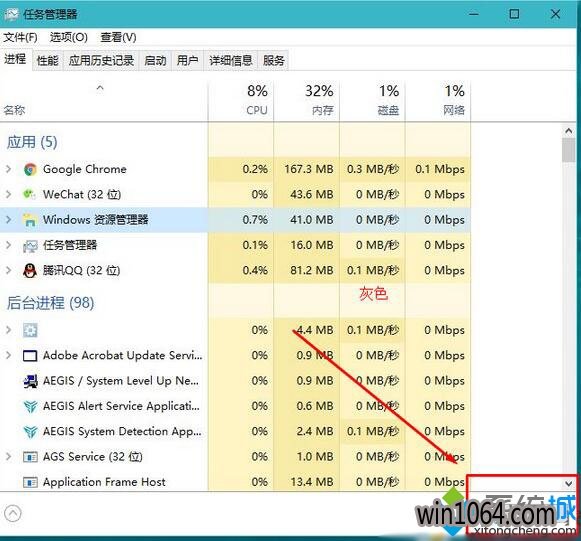The height and width of the screenshot is (541, 581).
Task: Click the 应用 (5) group heading
Action: (32, 142)
